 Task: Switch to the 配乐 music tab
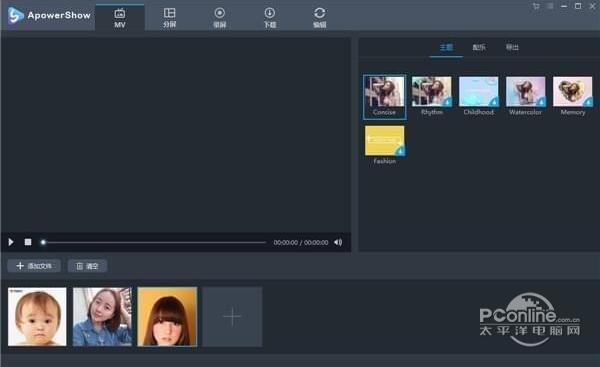click(x=479, y=47)
